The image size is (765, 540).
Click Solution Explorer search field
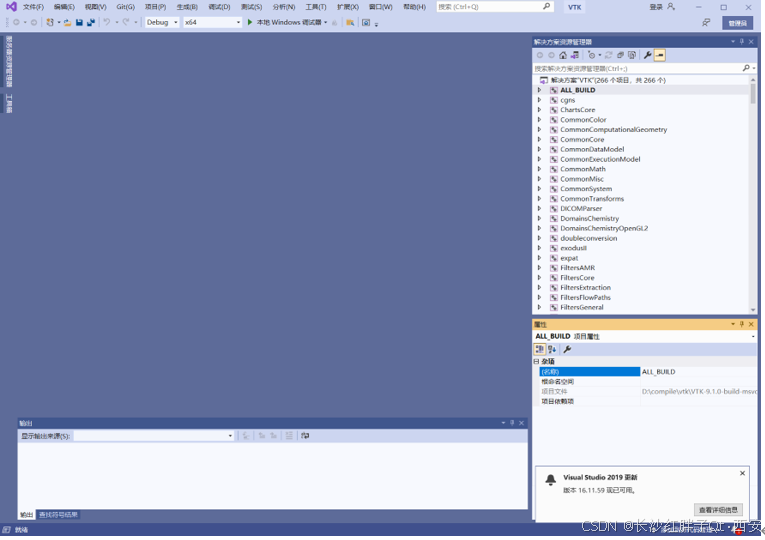pyautogui.click(x=637, y=68)
